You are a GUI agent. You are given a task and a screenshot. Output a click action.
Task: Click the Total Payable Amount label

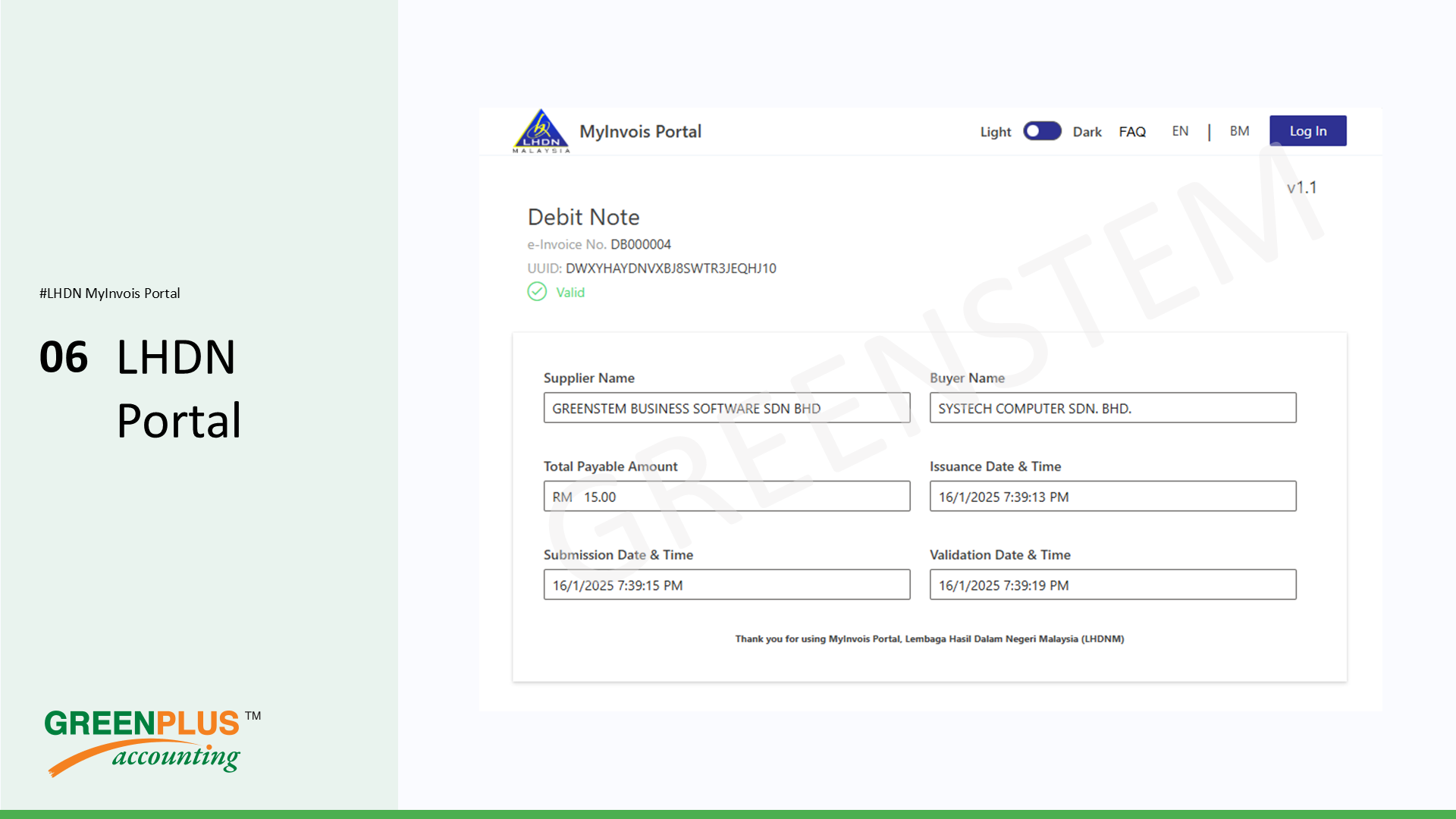click(610, 466)
